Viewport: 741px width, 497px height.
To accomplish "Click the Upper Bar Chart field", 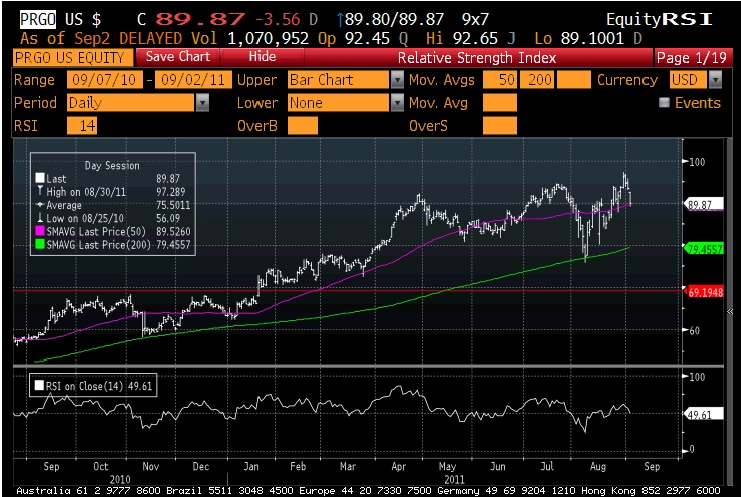I will tap(339, 80).
